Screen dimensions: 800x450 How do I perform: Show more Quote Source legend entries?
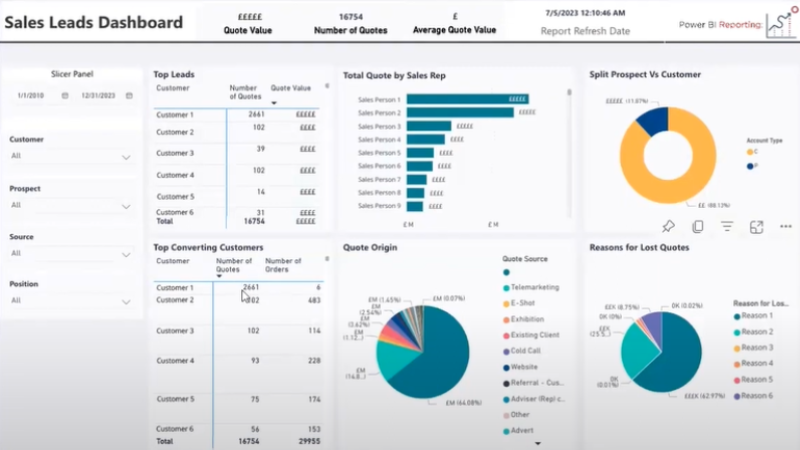537,443
